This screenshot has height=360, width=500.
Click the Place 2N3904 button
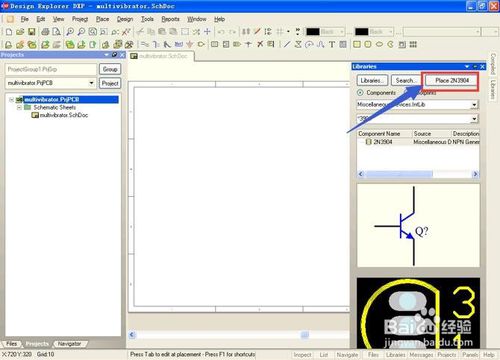click(x=452, y=81)
